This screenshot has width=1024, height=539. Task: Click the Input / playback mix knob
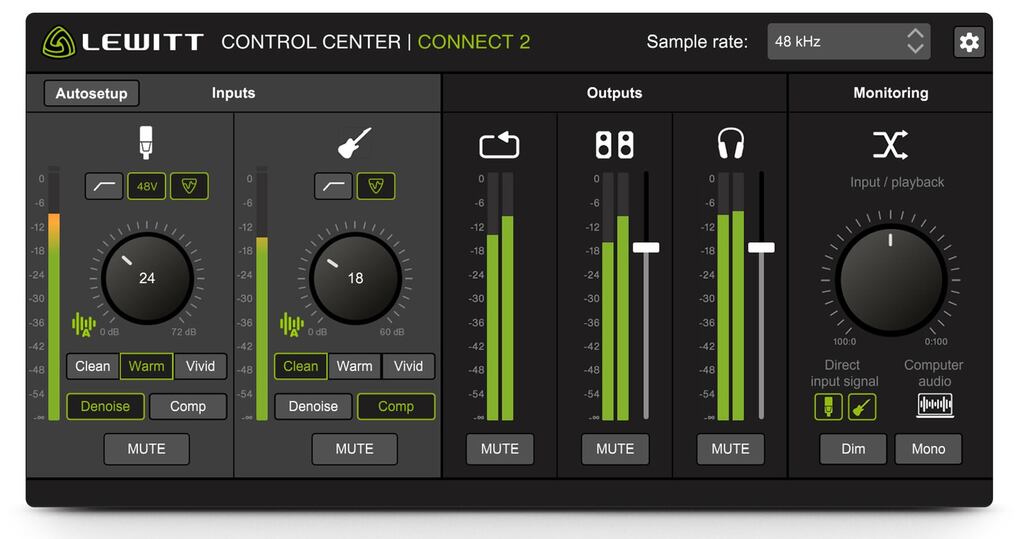tap(891, 280)
